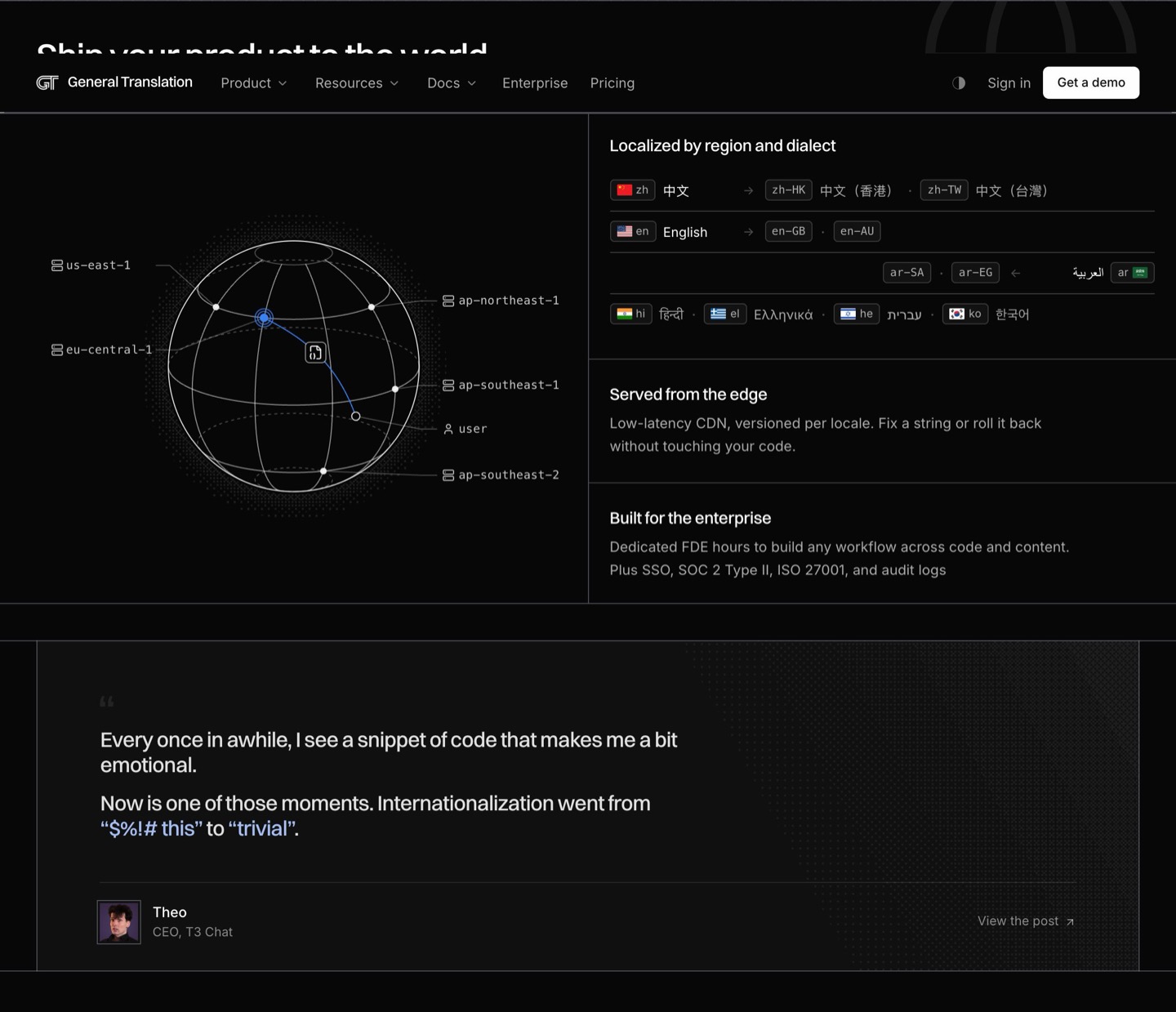Image resolution: width=1176 pixels, height=1012 pixels.
Task: Click the left arrow beside ar-EG
Action: pos(1016,274)
